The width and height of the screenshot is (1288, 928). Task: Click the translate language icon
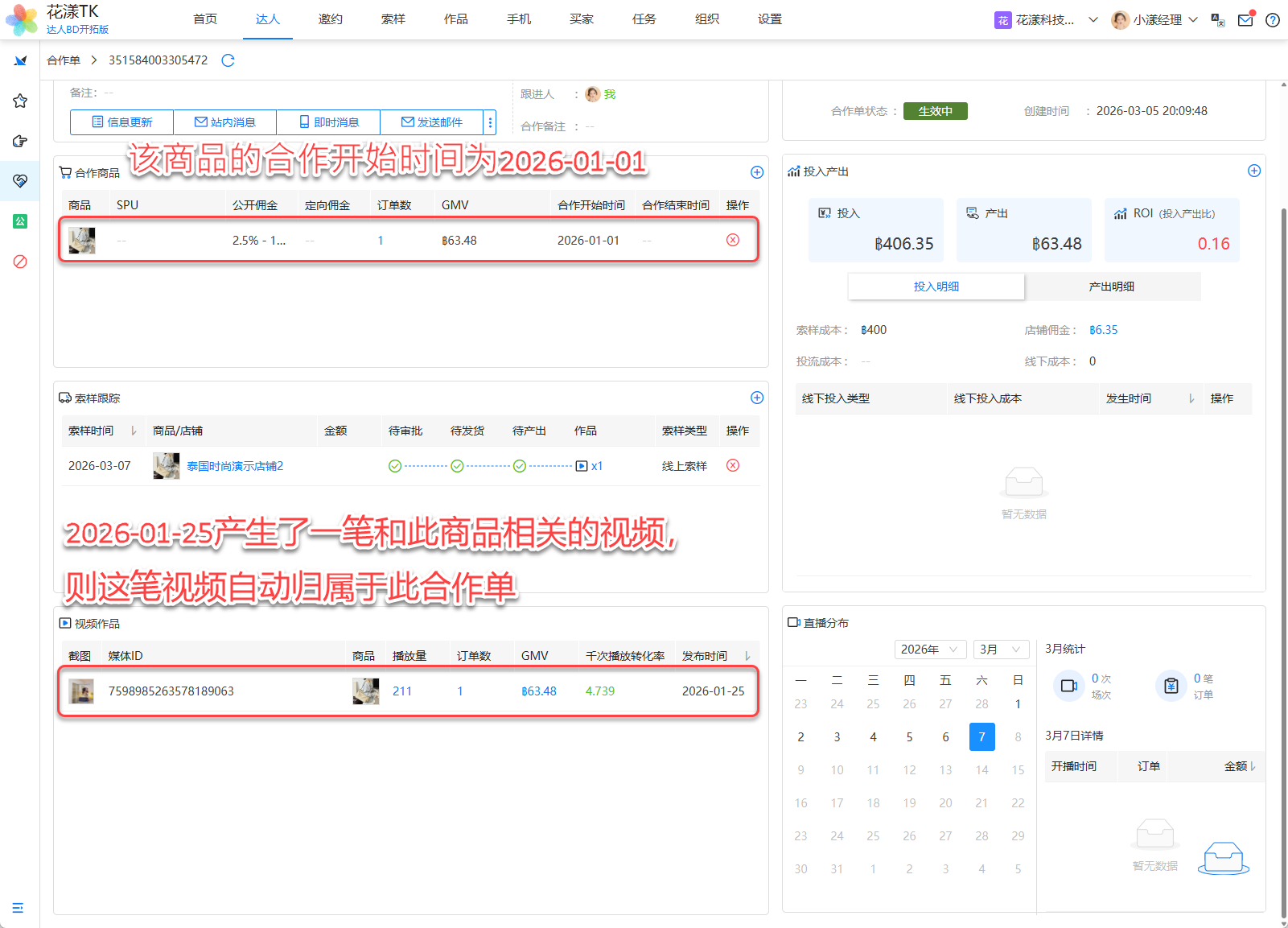[1218, 20]
